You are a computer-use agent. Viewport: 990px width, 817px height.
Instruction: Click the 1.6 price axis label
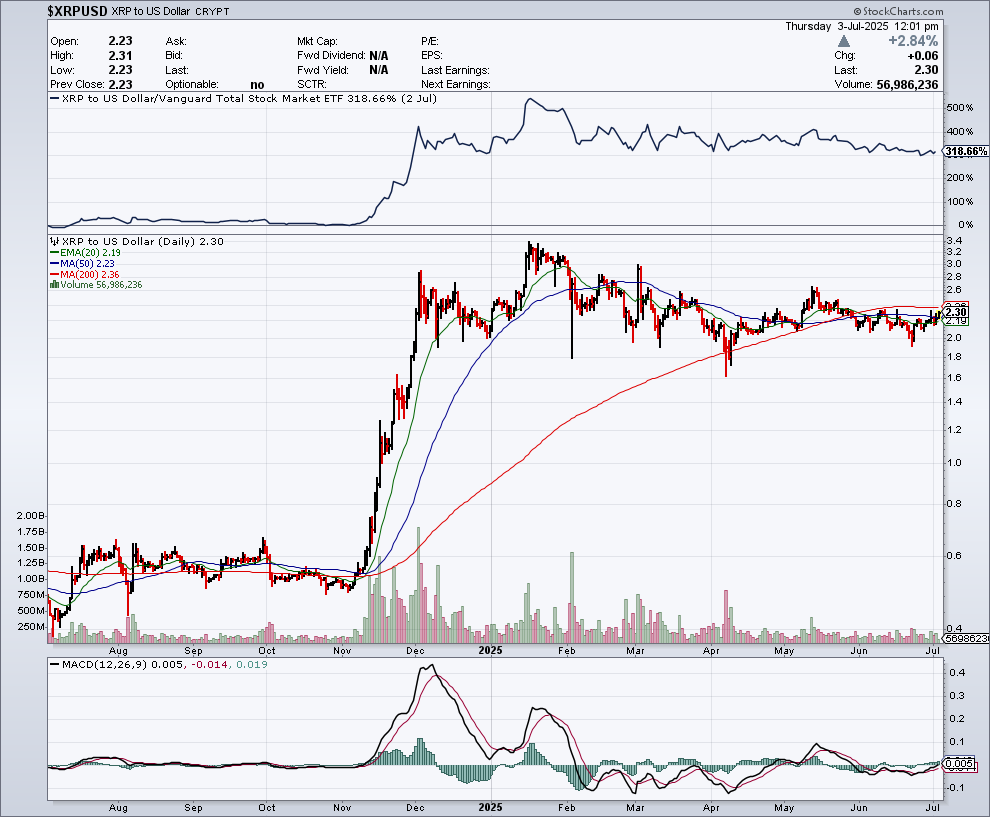[954, 378]
